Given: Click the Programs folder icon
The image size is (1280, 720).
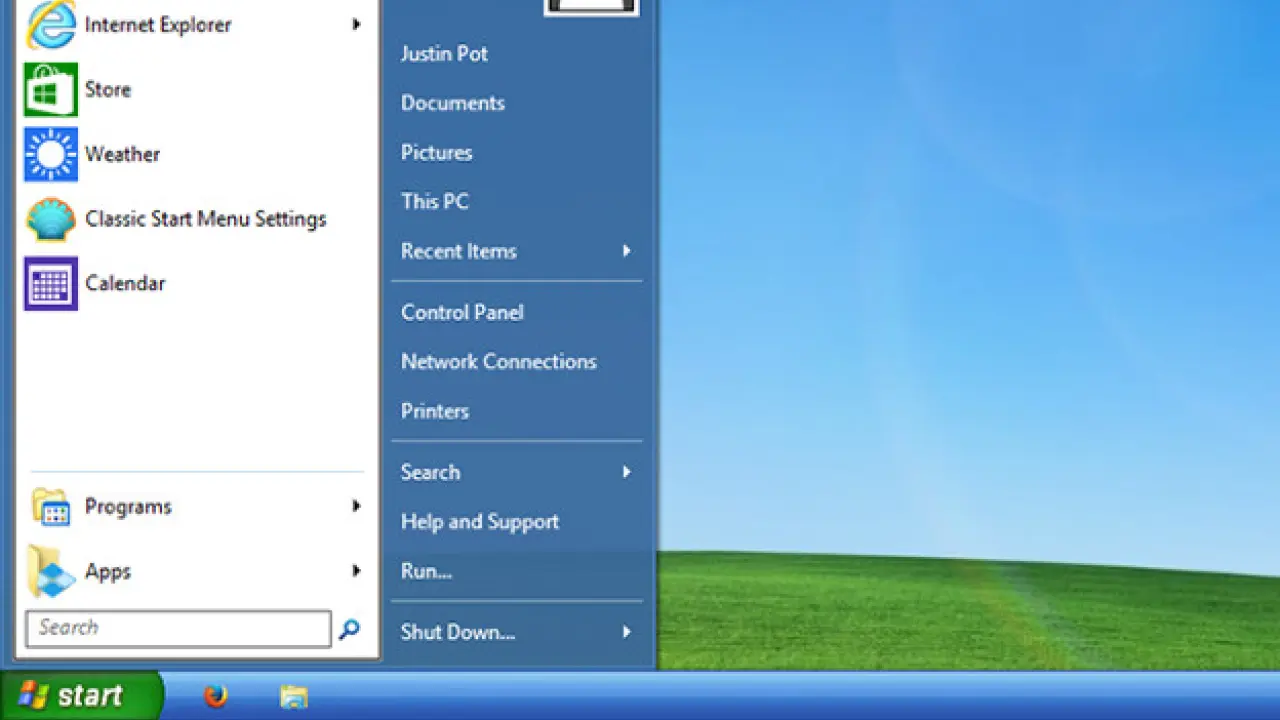Looking at the screenshot, I should click(x=50, y=507).
